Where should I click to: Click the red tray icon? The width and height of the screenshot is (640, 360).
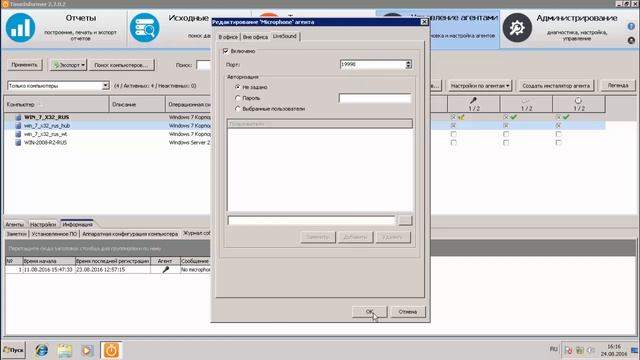(x=569, y=350)
